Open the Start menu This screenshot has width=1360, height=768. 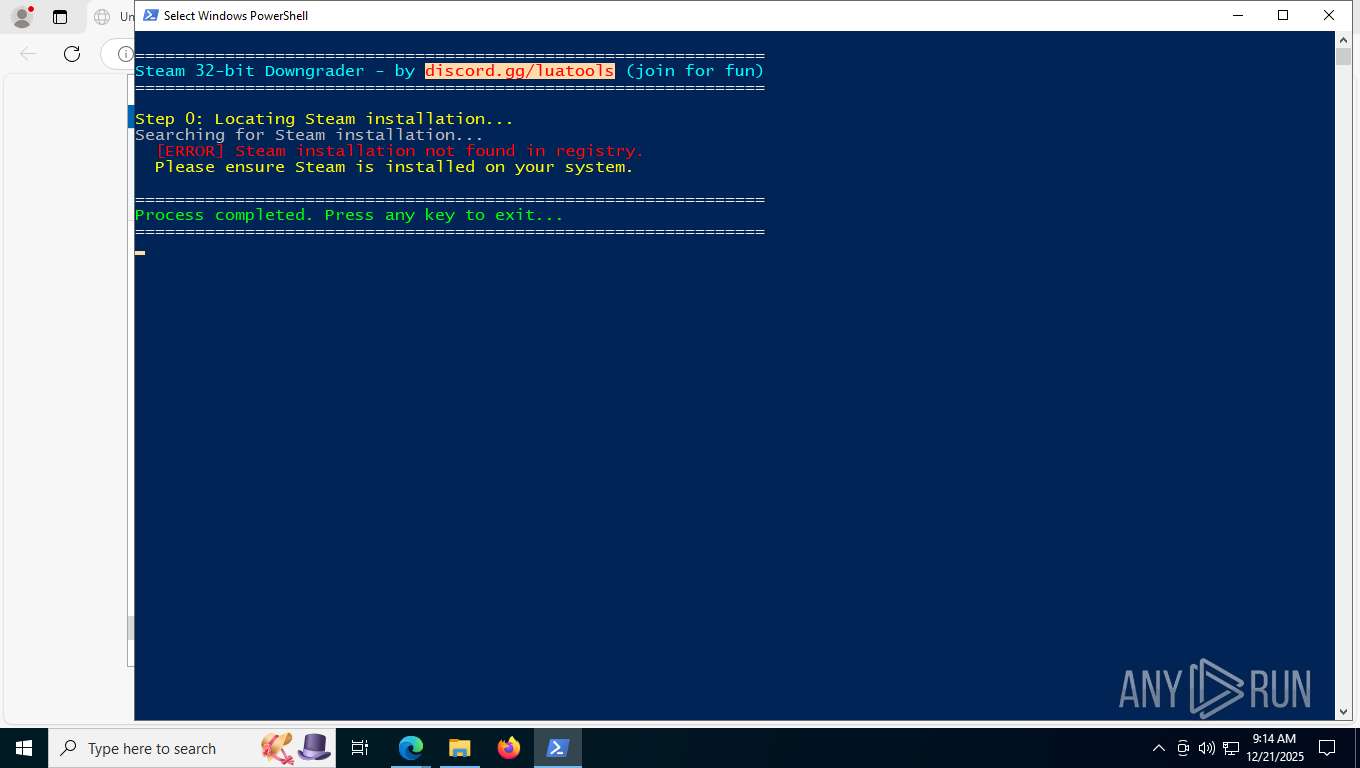click(24, 748)
